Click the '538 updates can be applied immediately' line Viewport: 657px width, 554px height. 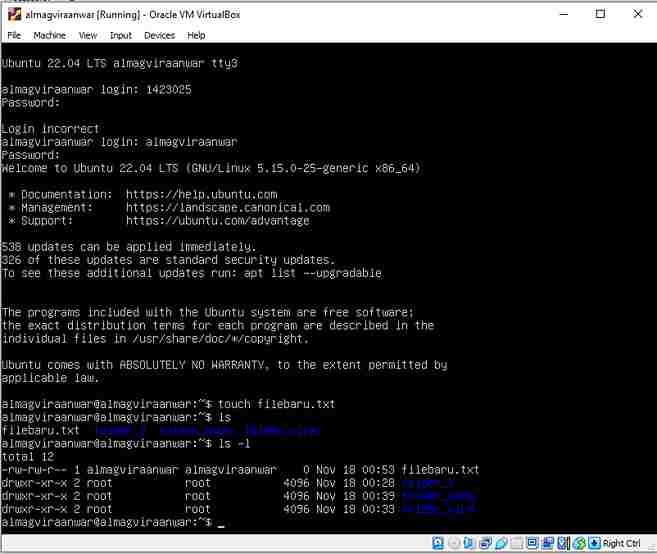pos(129,247)
